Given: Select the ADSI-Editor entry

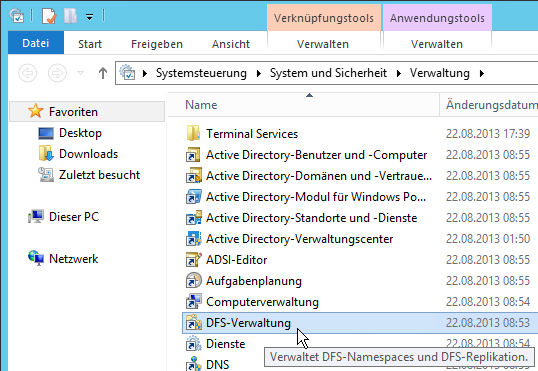Looking at the screenshot, I should click(x=236, y=260).
